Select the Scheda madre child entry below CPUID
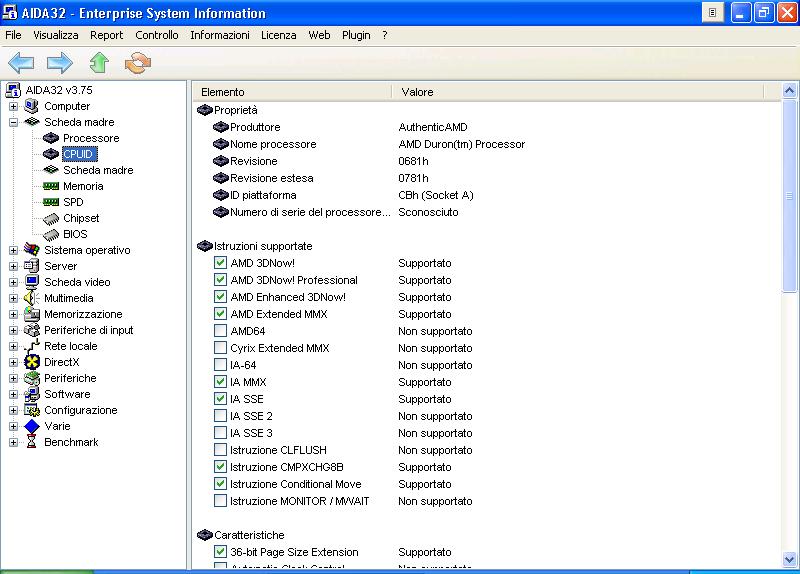Image resolution: width=800 pixels, height=574 pixels. (x=98, y=170)
